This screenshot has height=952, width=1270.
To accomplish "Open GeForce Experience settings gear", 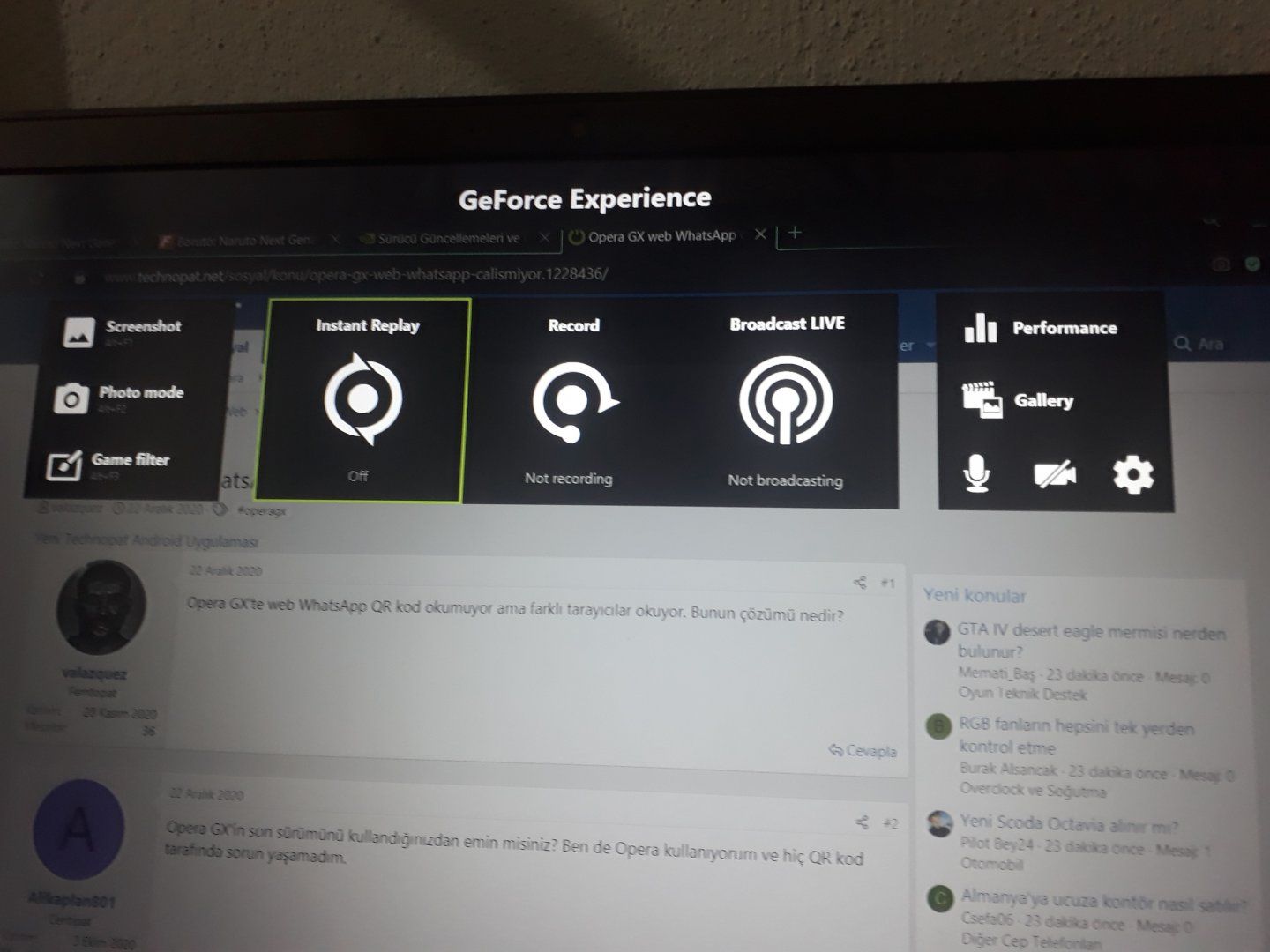I will 1132,474.
